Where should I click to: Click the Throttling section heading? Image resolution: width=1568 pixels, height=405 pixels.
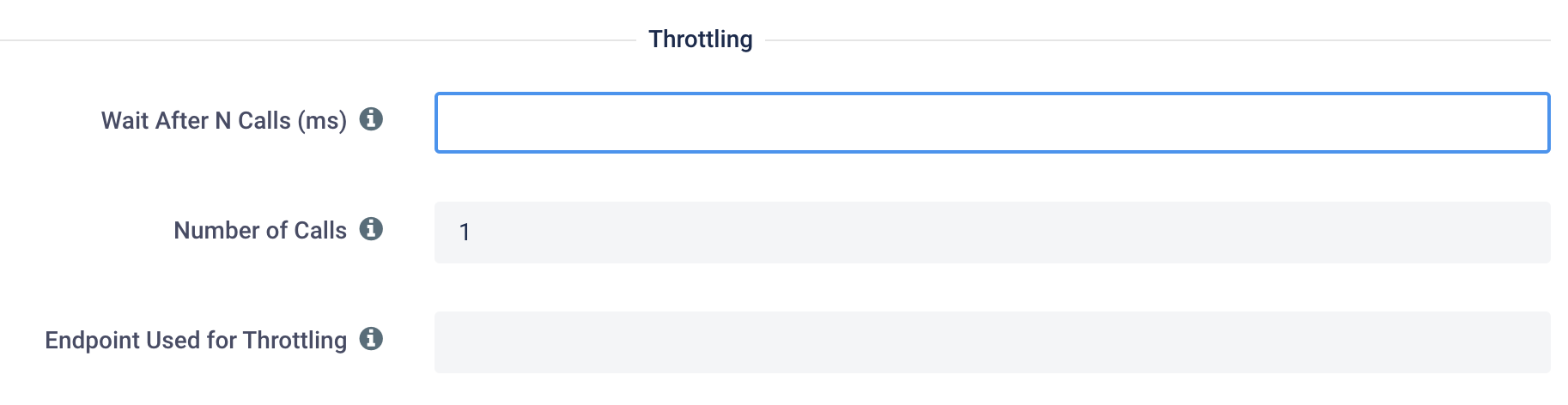(x=701, y=39)
